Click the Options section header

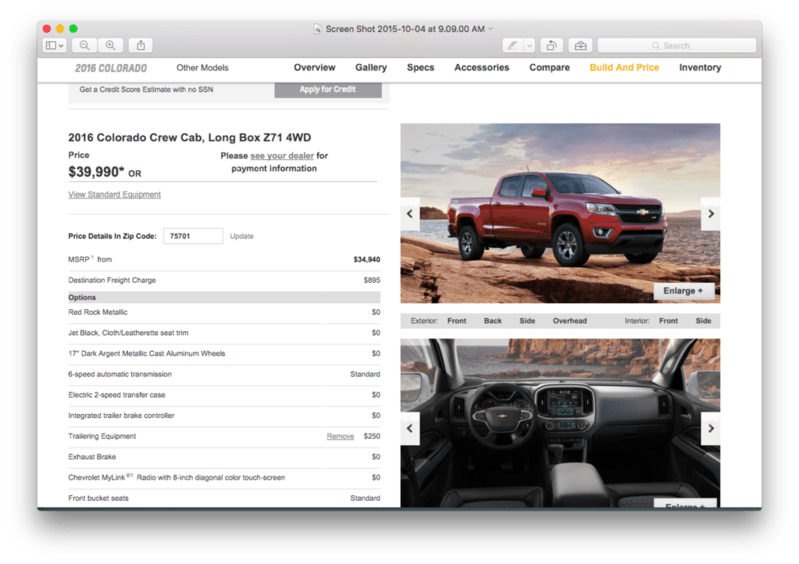pyautogui.click(x=224, y=298)
